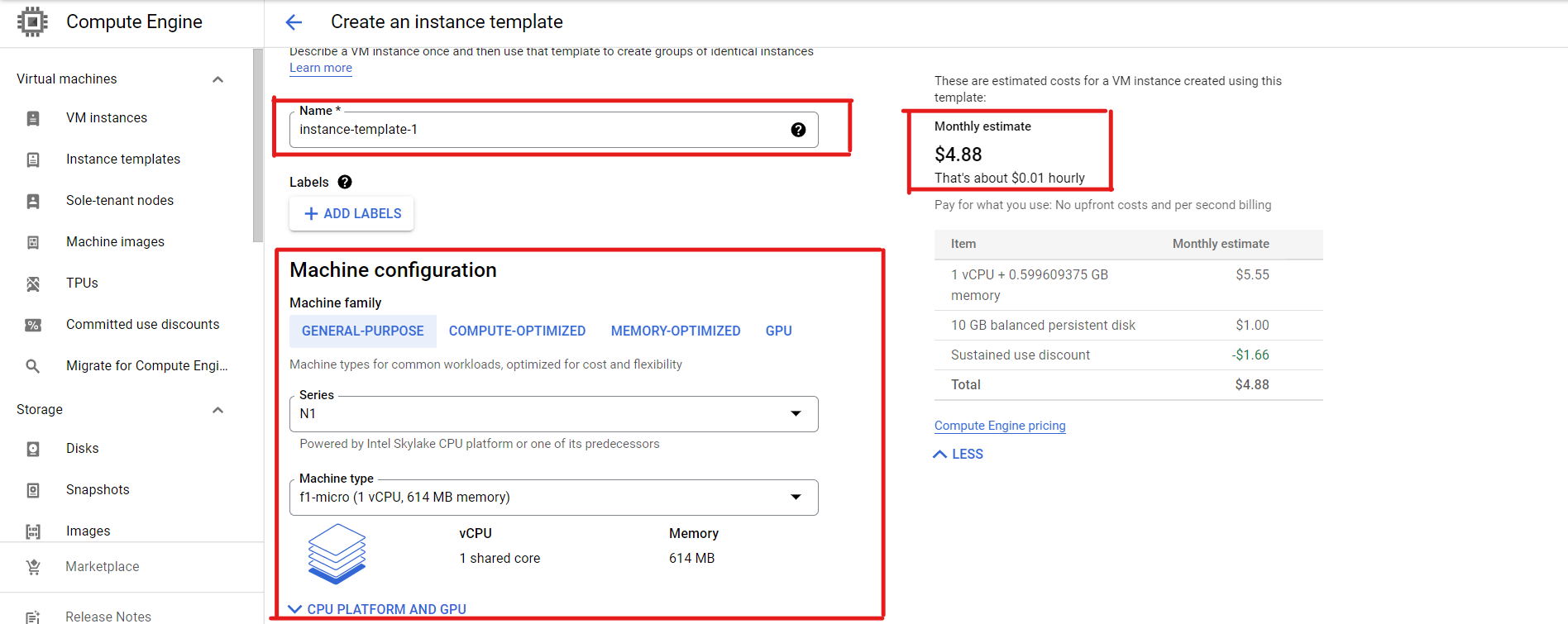Click the Compute Engine chip icon
Viewport: 1568px width, 624px height.
[x=32, y=21]
